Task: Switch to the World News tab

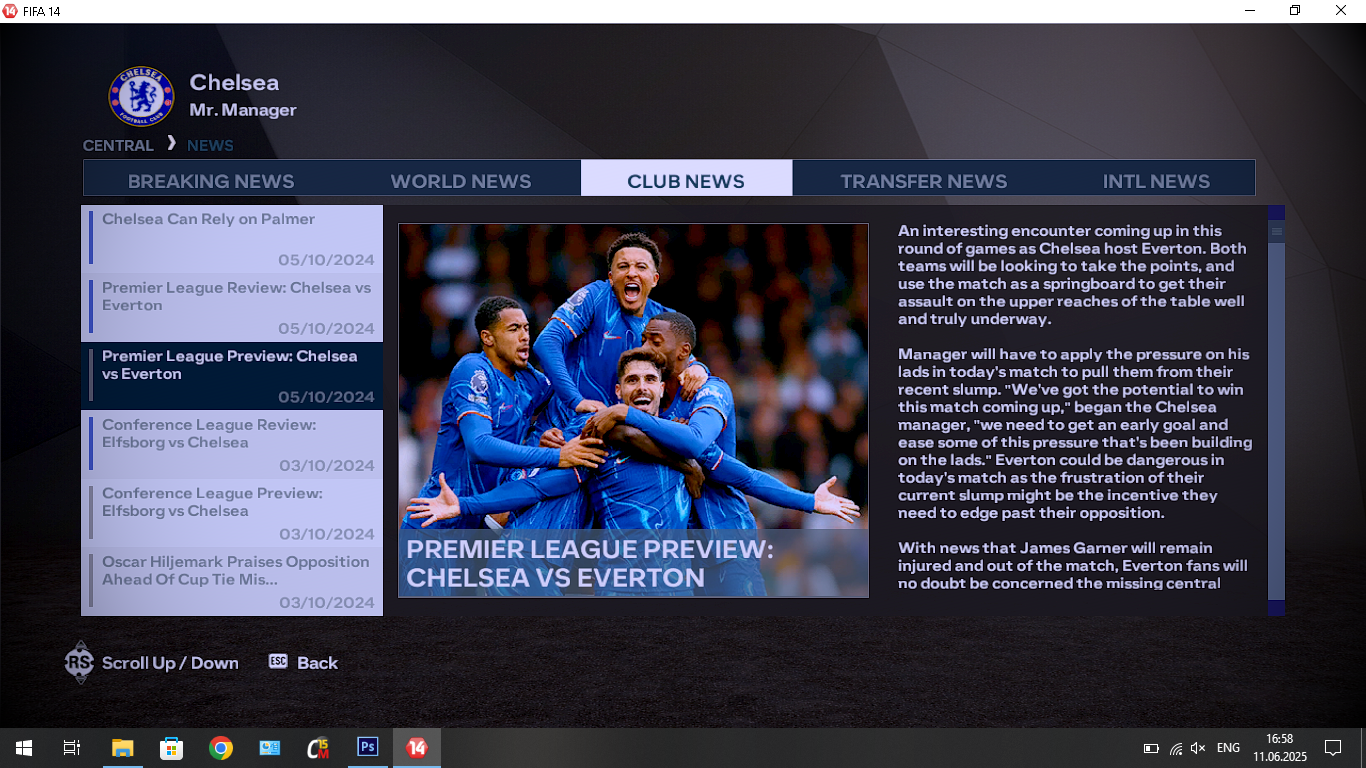Action: (460, 181)
